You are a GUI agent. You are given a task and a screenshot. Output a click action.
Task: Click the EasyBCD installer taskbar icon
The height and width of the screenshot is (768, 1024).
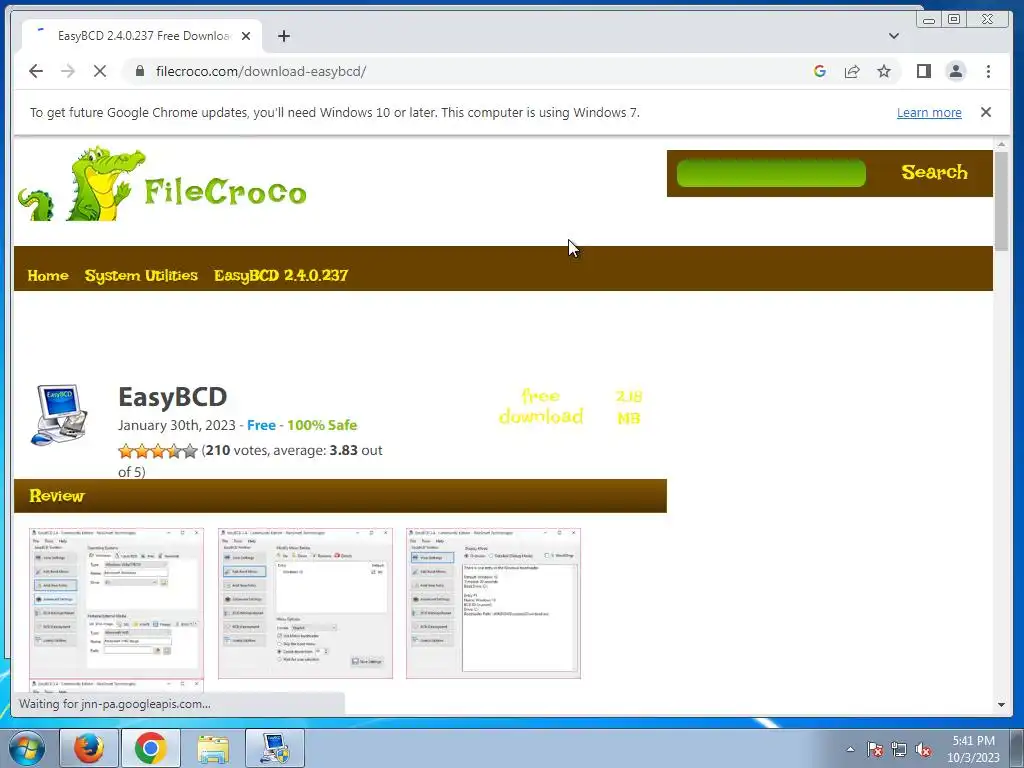[x=275, y=748]
